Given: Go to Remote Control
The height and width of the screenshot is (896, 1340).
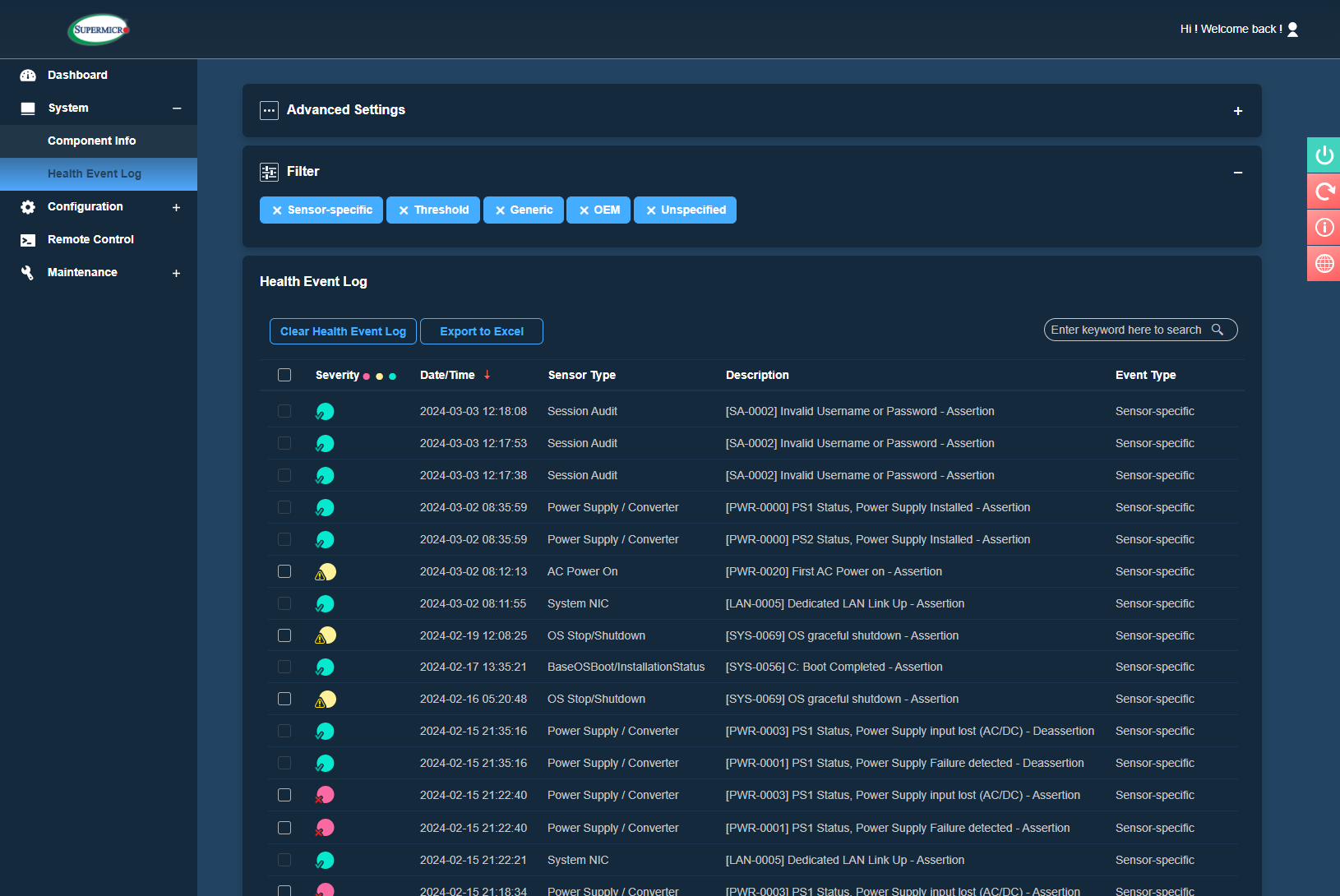Looking at the screenshot, I should tap(90, 240).
